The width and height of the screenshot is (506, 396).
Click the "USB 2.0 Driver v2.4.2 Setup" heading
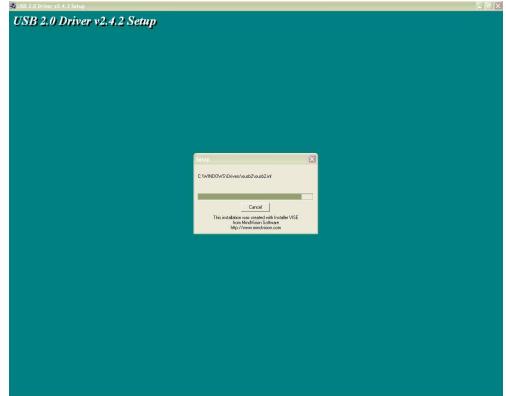click(85, 21)
